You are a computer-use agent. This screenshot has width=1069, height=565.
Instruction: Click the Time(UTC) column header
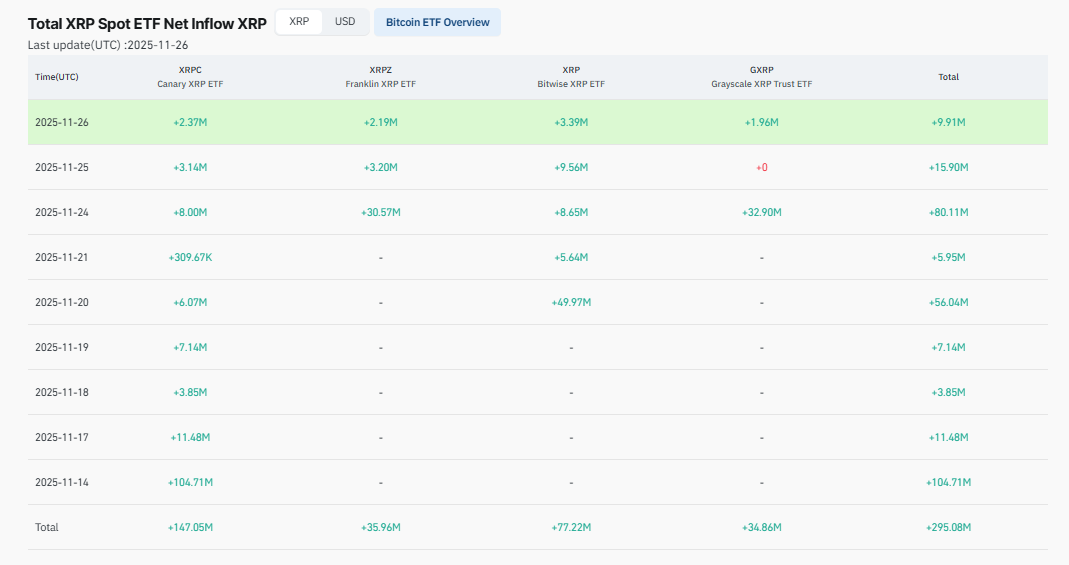click(57, 77)
